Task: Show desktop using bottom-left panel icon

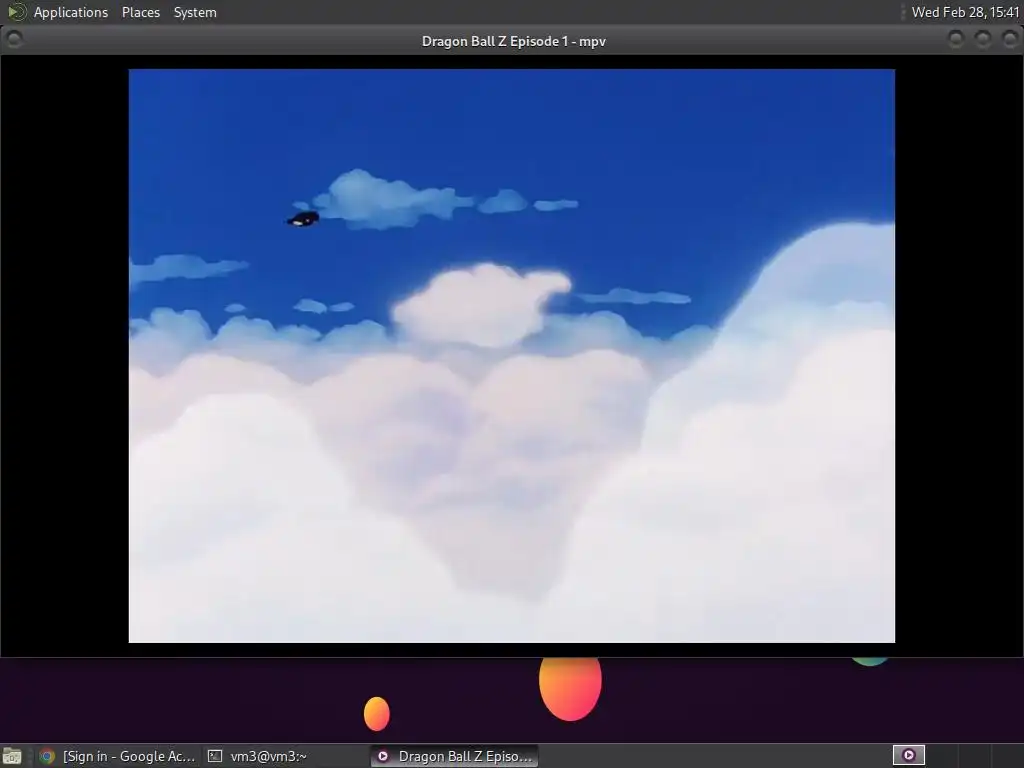Action: tap(12, 756)
